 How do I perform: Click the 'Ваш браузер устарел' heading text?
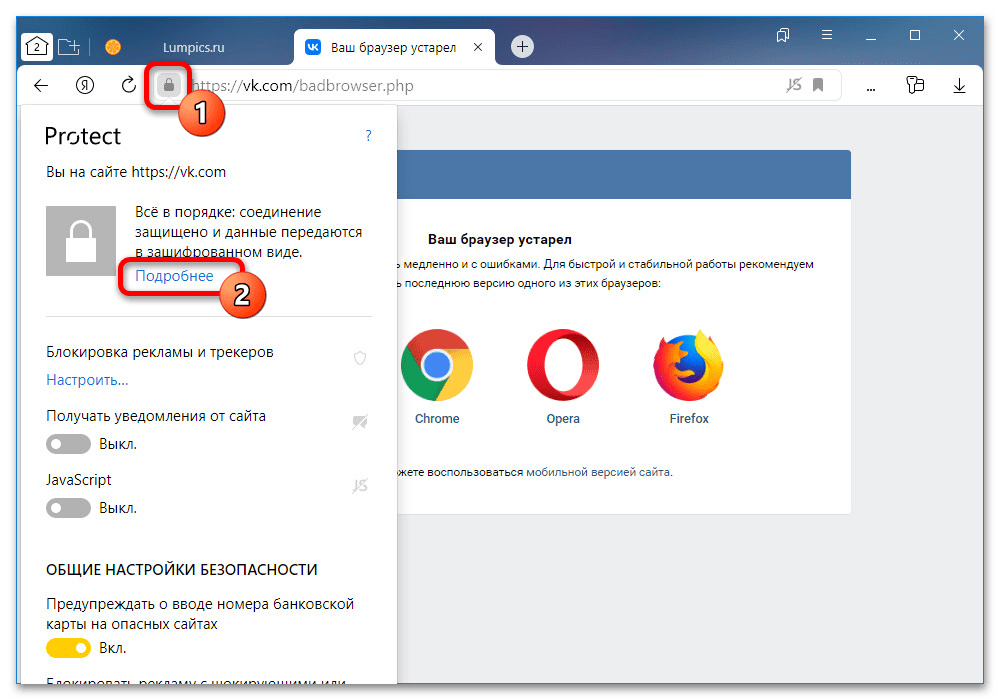tap(499, 240)
